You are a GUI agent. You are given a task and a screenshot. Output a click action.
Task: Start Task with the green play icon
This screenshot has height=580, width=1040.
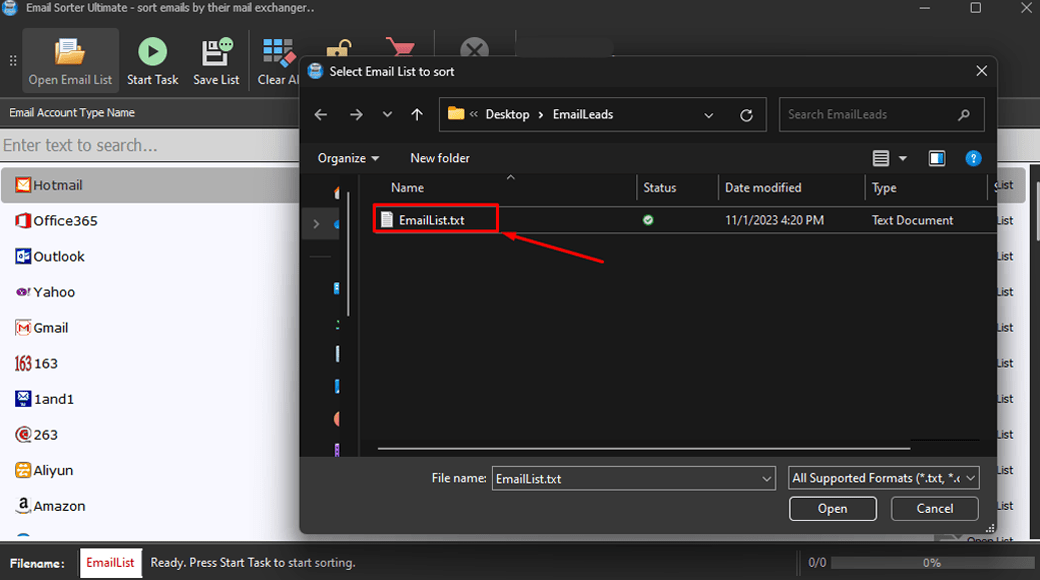(153, 62)
